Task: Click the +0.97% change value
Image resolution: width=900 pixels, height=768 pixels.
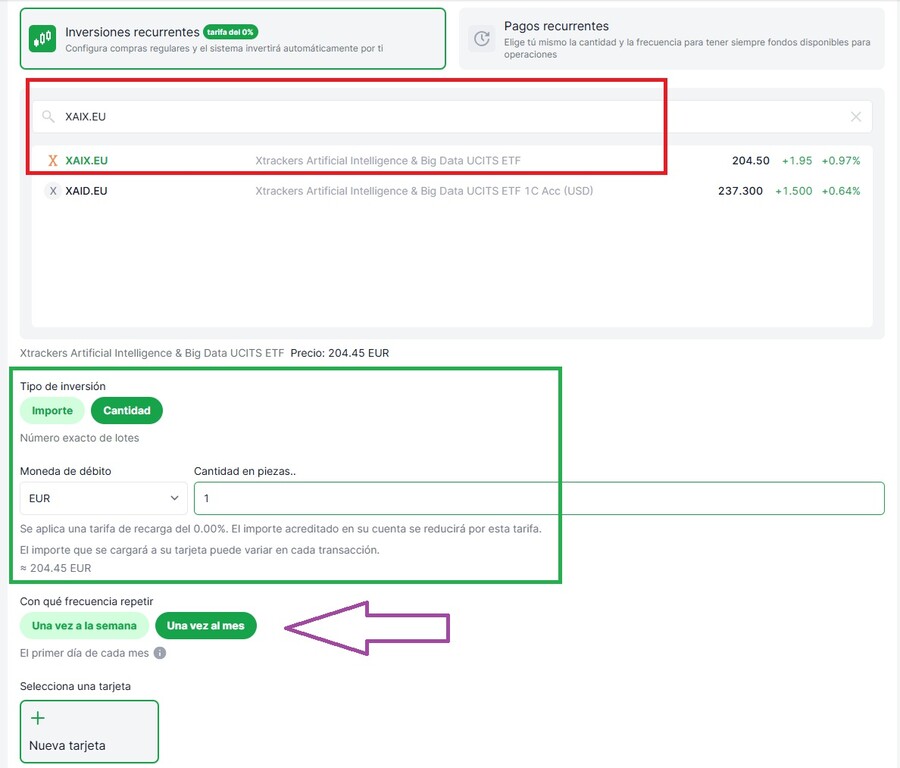Action: (x=841, y=161)
